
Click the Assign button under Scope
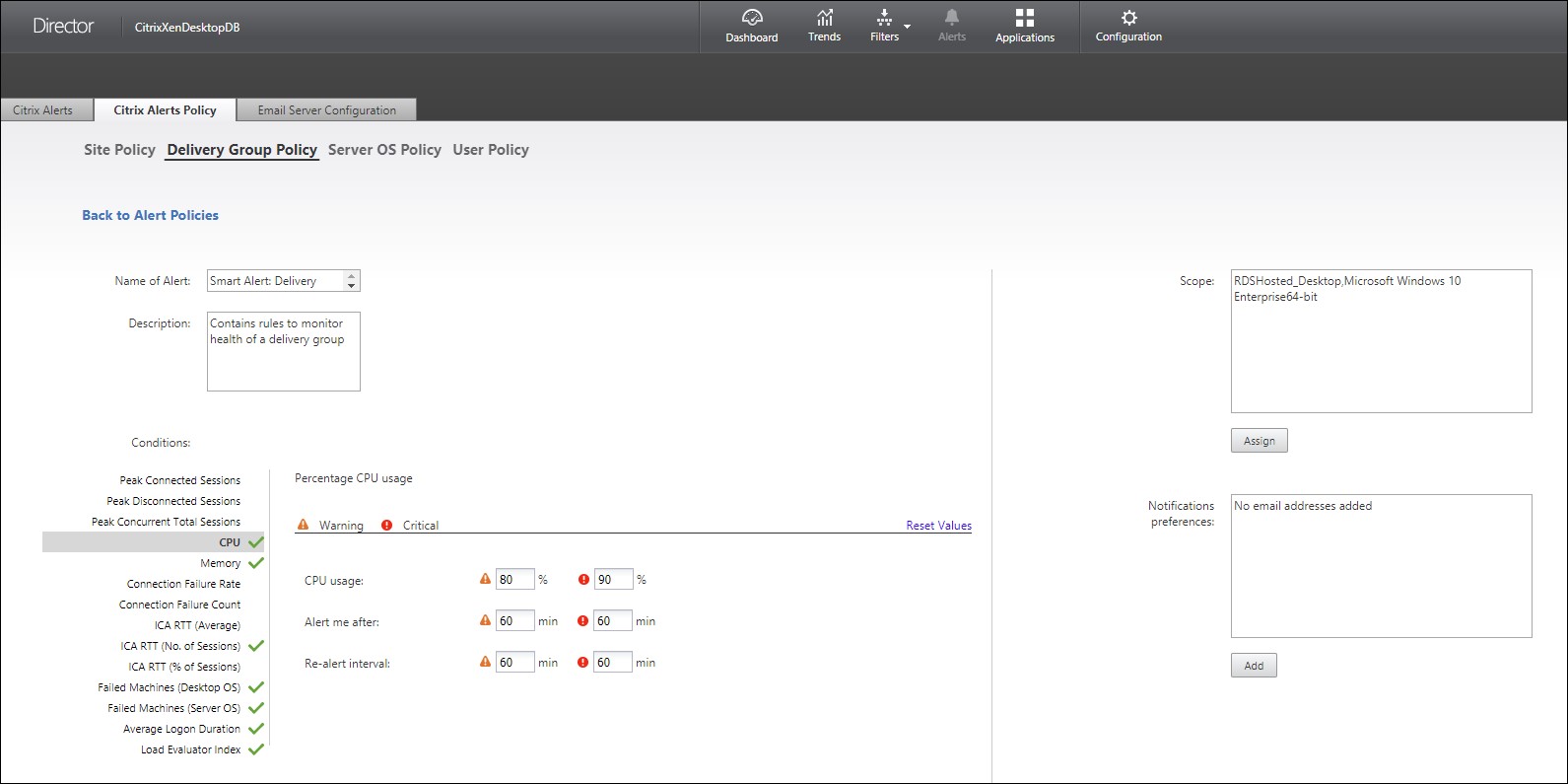1259,441
